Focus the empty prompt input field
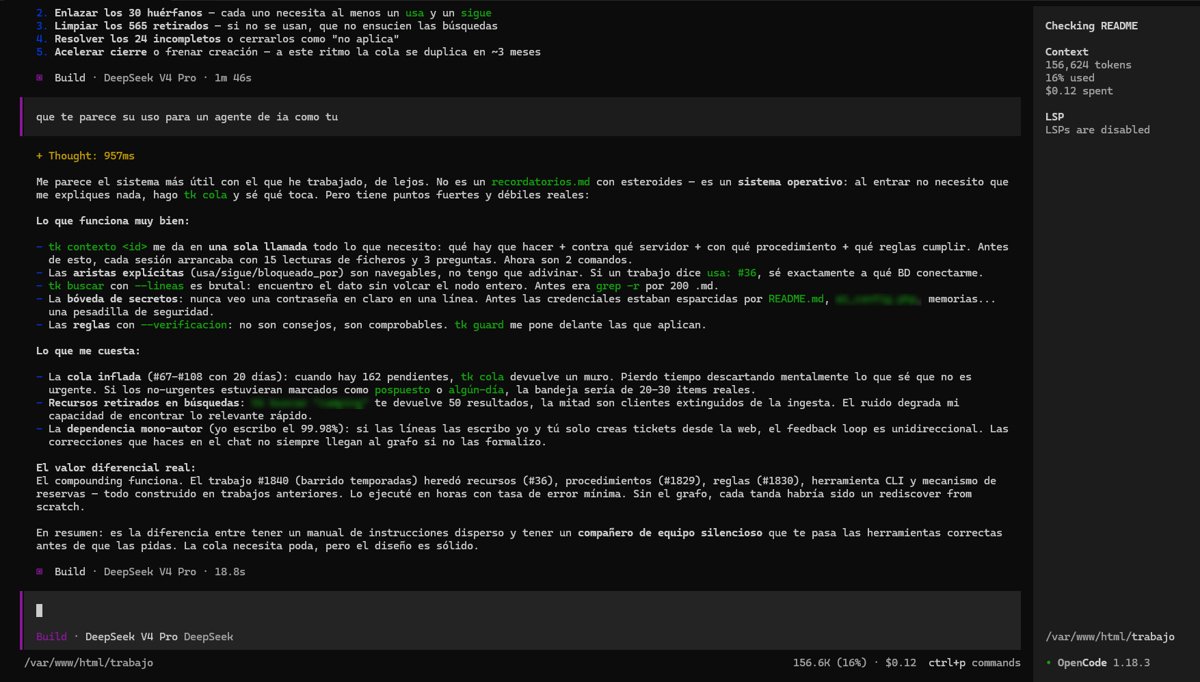1200x682 pixels. (x=520, y=610)
